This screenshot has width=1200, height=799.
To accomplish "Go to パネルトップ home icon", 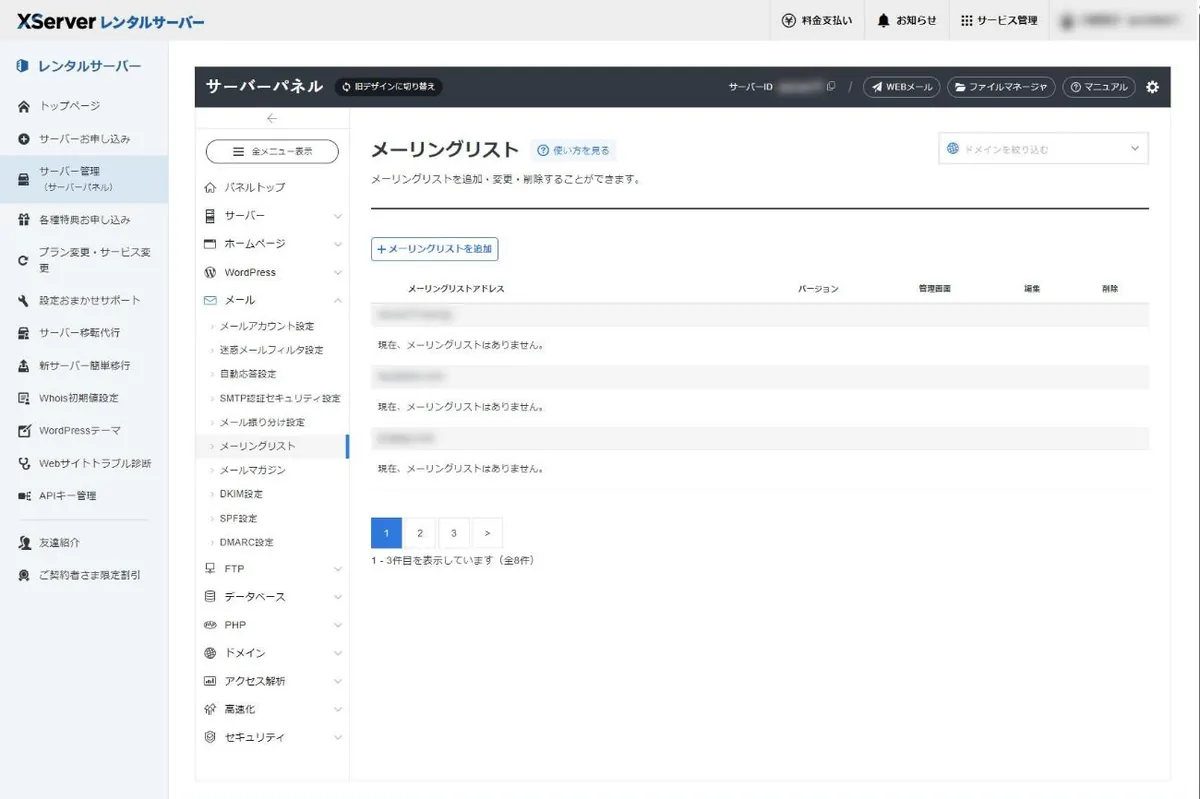I will click(x=210, y=188).
